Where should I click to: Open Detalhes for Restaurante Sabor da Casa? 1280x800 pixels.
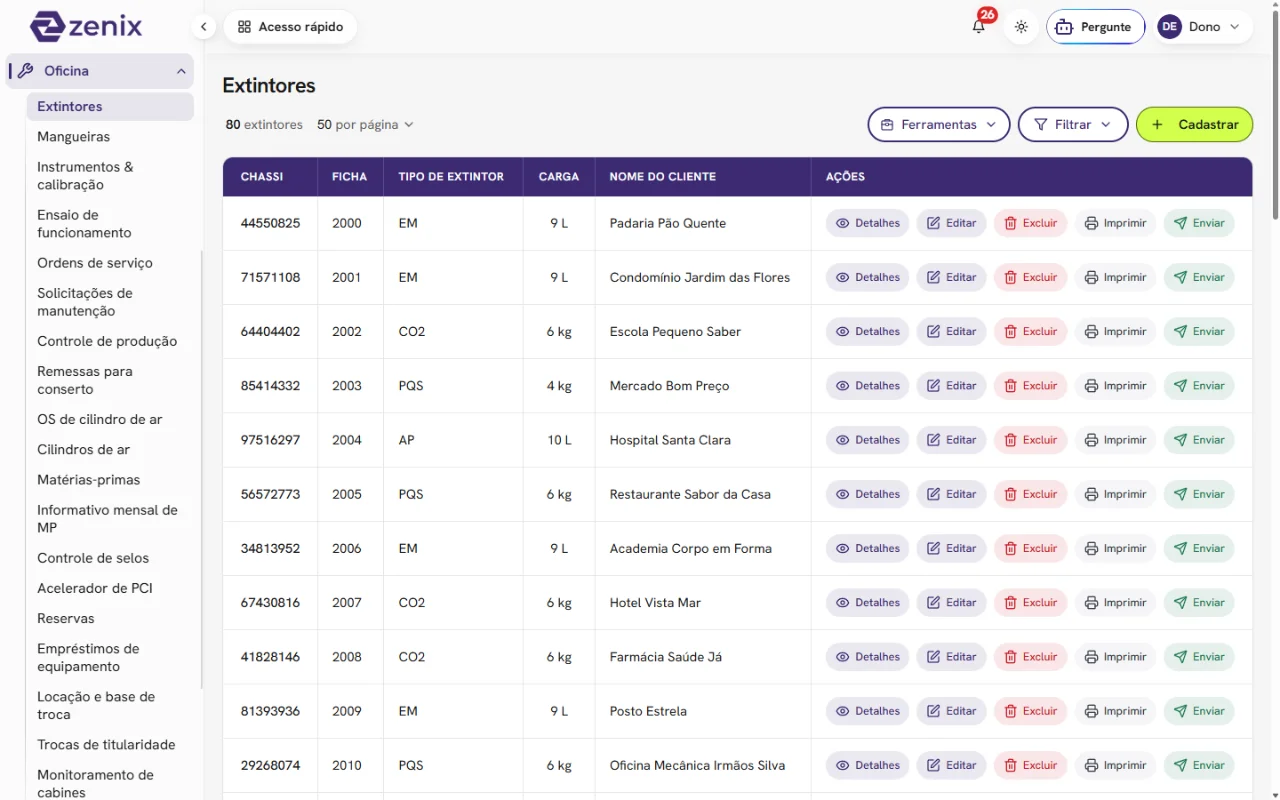pos(867,494)
